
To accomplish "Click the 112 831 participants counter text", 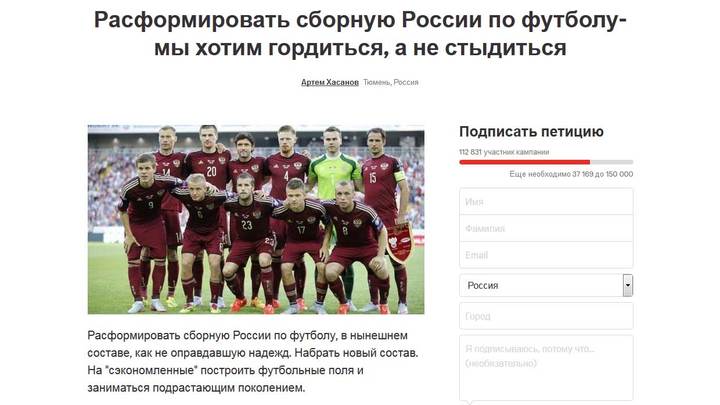I will click(504, 152).
